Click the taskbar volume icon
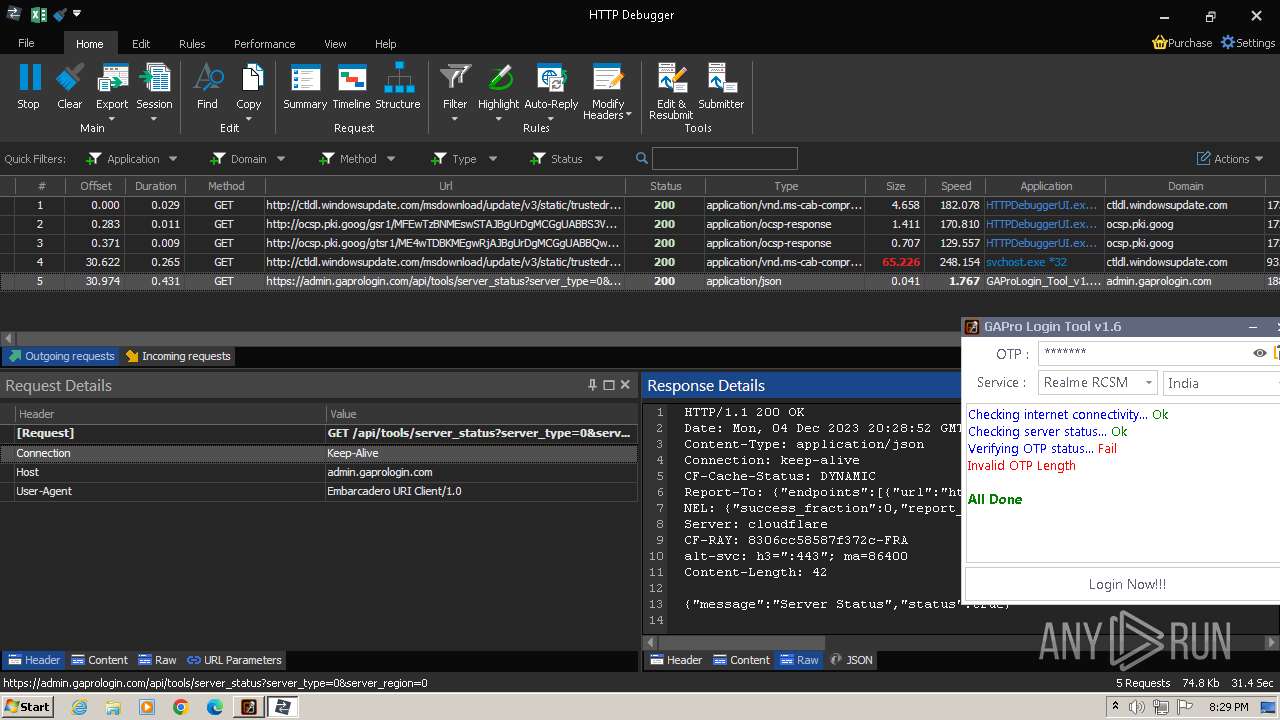 click(x=1137, y=707)
